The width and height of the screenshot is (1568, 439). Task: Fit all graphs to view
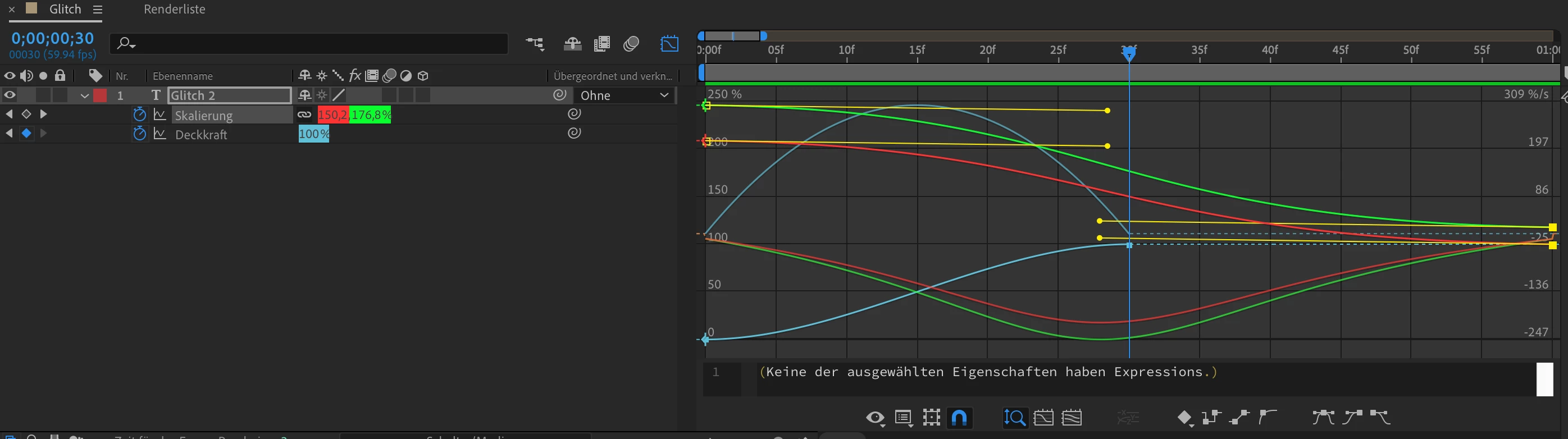click(x=1072, y=418)
